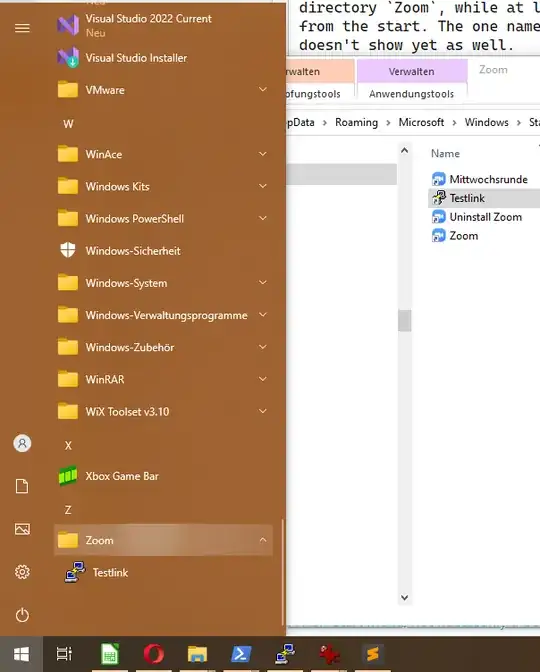Expand the Windows-Zubehör chevron
The width and height of the screenshot is (540, 672).
[263, 346]
